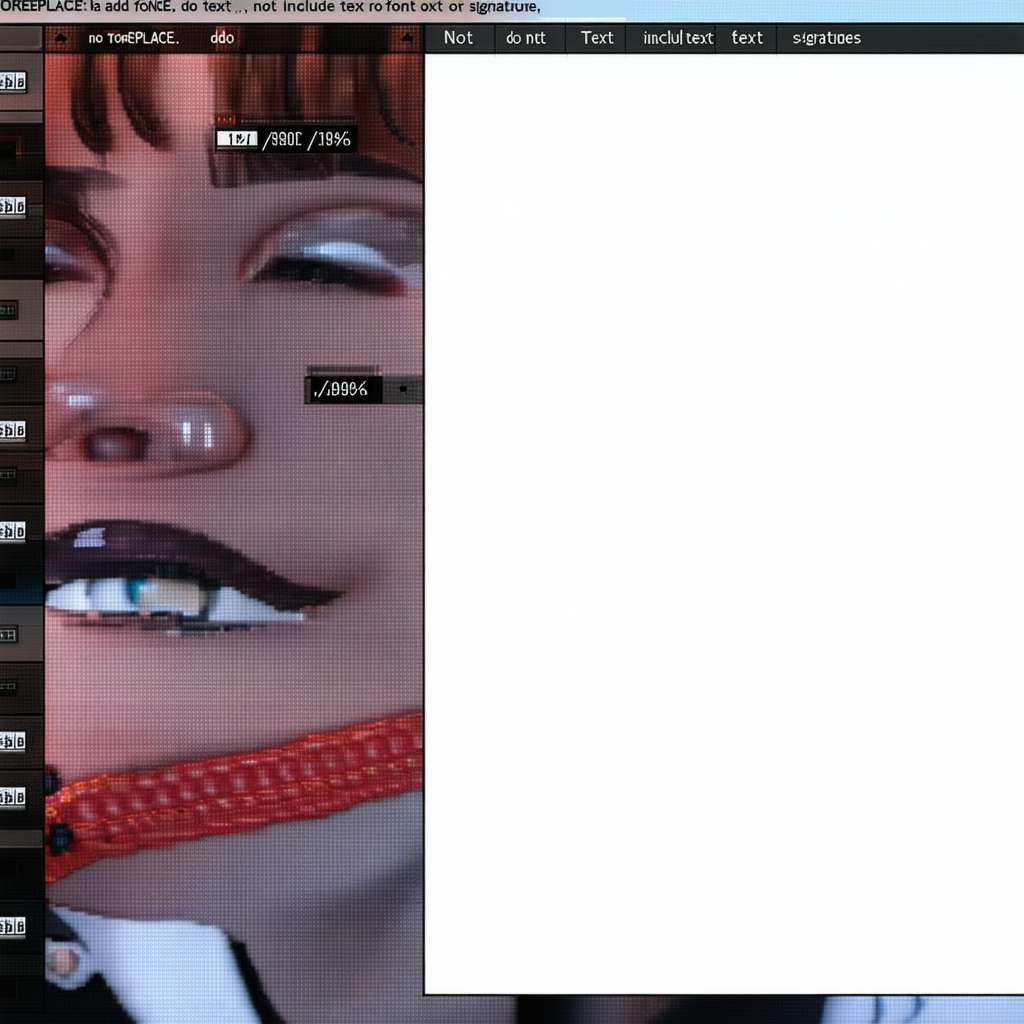Click the second labeled icon in left sidebar
Screen dimensions: 1024x1024
coord(12,207)
